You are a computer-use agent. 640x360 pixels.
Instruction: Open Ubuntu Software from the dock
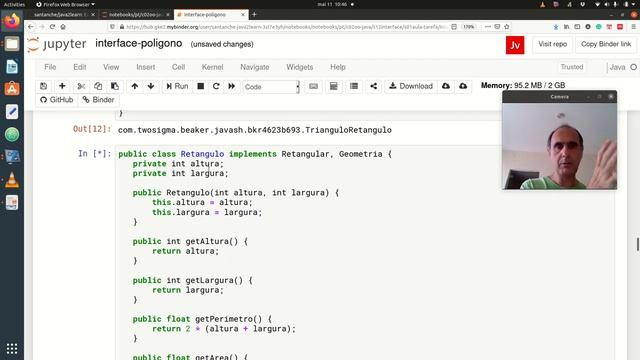(12, 89)
